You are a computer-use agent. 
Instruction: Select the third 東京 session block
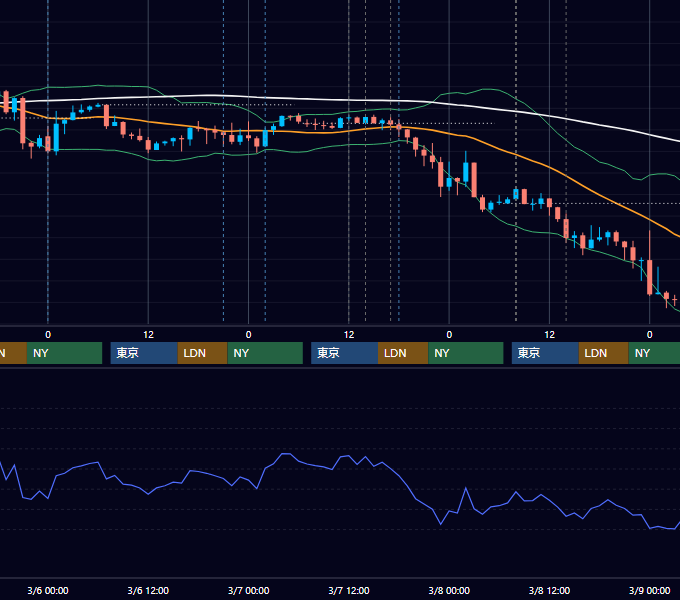coord(545,353)
